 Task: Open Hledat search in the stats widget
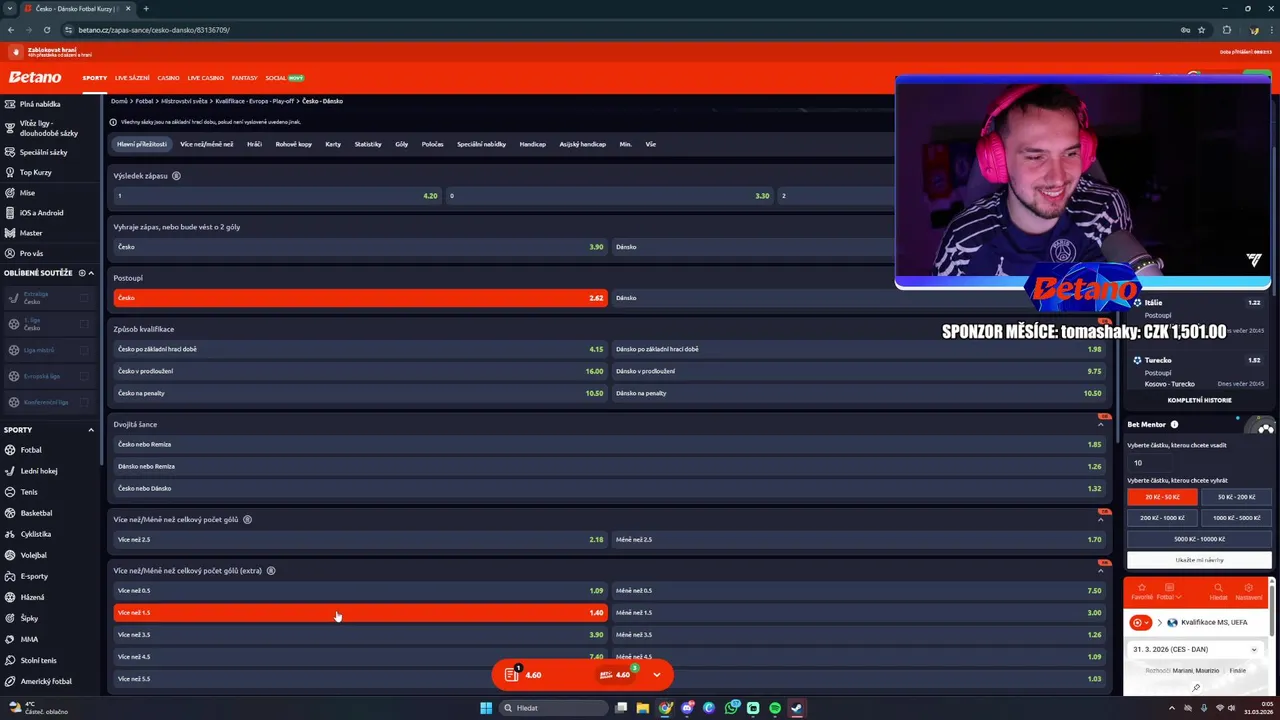(1218, 592)
